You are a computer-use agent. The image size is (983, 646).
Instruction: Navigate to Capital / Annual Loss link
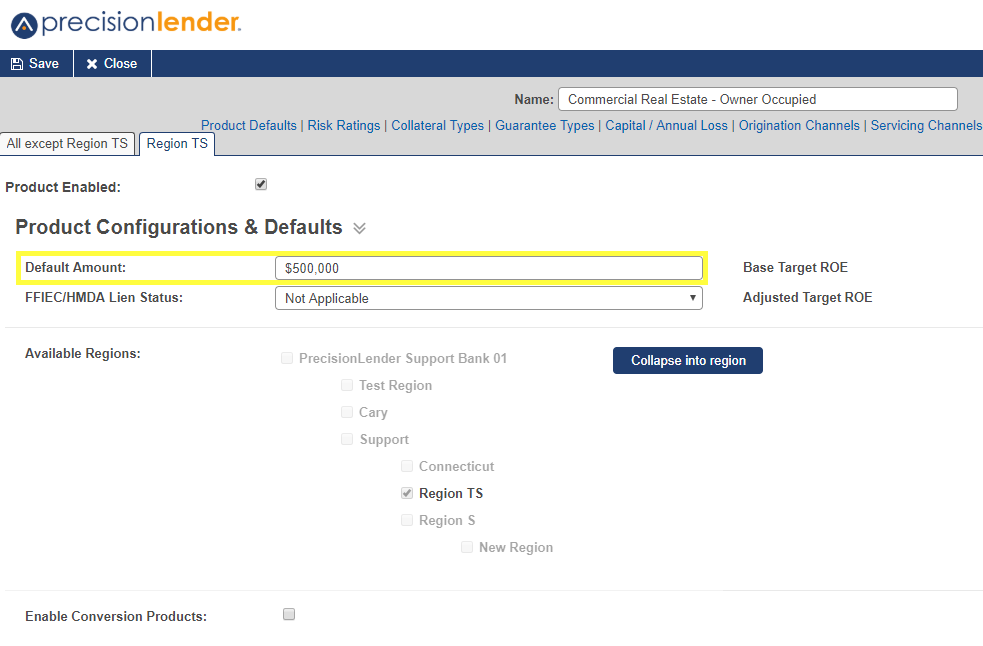666,125
